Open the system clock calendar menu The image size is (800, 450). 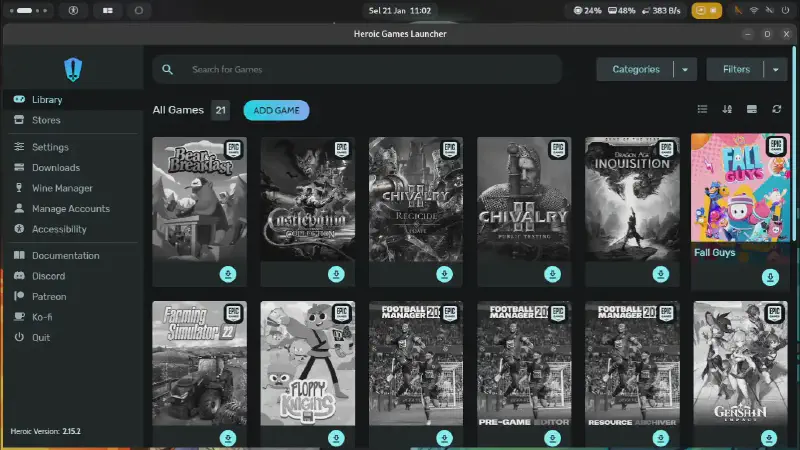pos(399,10)
